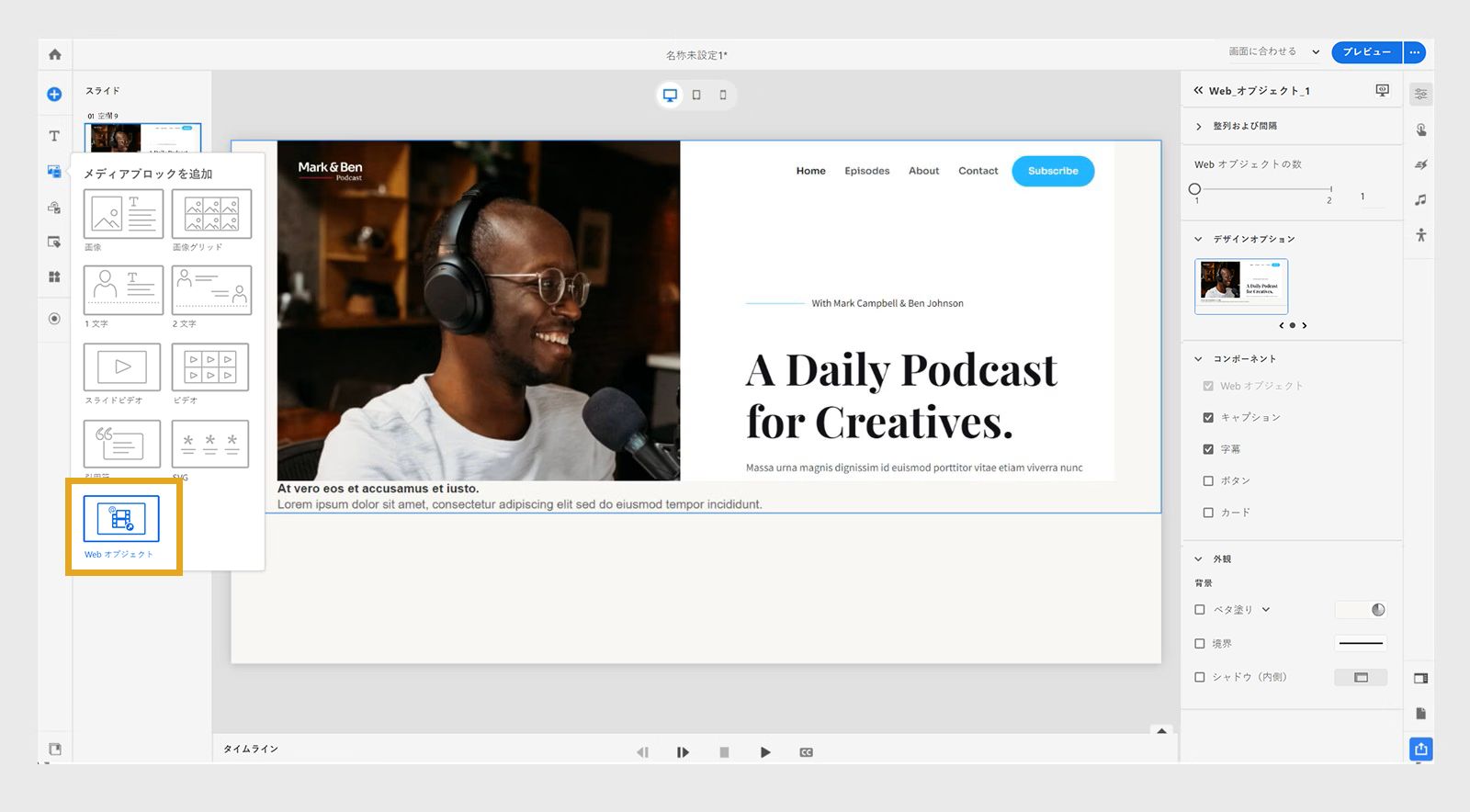
Task: Collapse the 外観 section
Action: tap(1198, 558)
